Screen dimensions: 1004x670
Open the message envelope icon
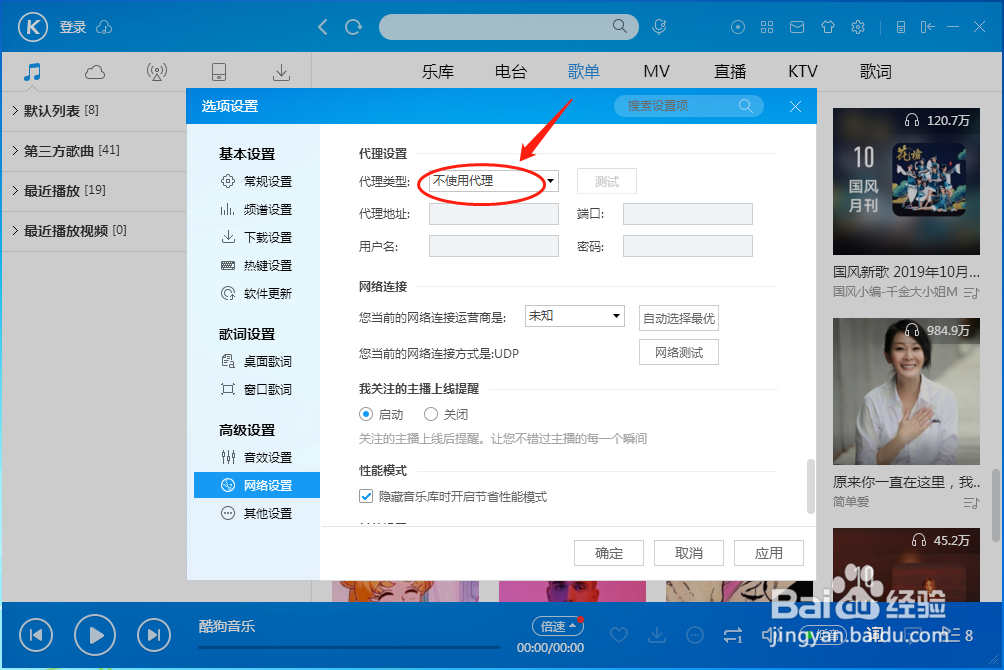(797, 27)
